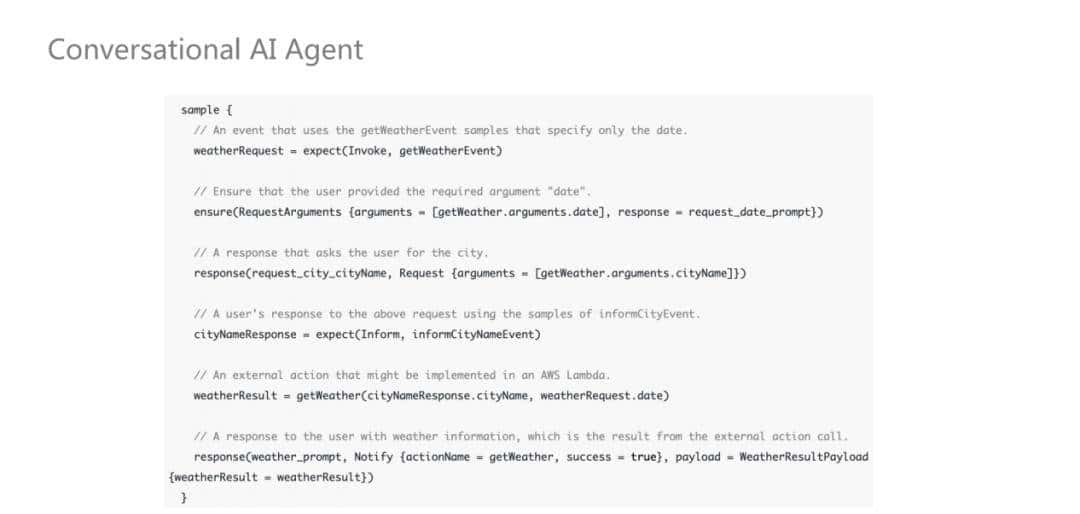Click the comment about AWS Lambda

pyautogui.click(x=402, y=375)
